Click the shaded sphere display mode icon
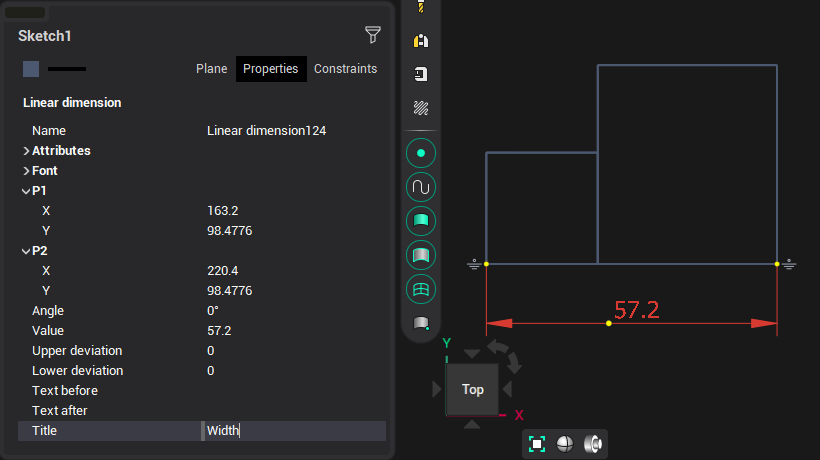820x460 pixels. [x=565, y=444]
